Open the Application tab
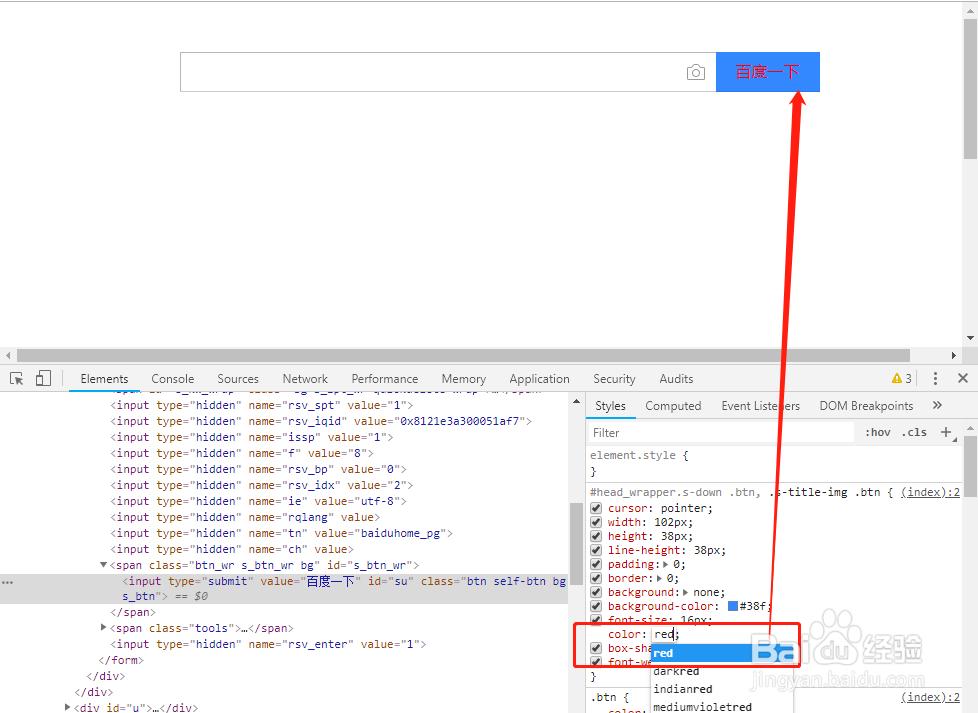The height and width of the screenshot is (713, 978). click(x=540, y=379)
